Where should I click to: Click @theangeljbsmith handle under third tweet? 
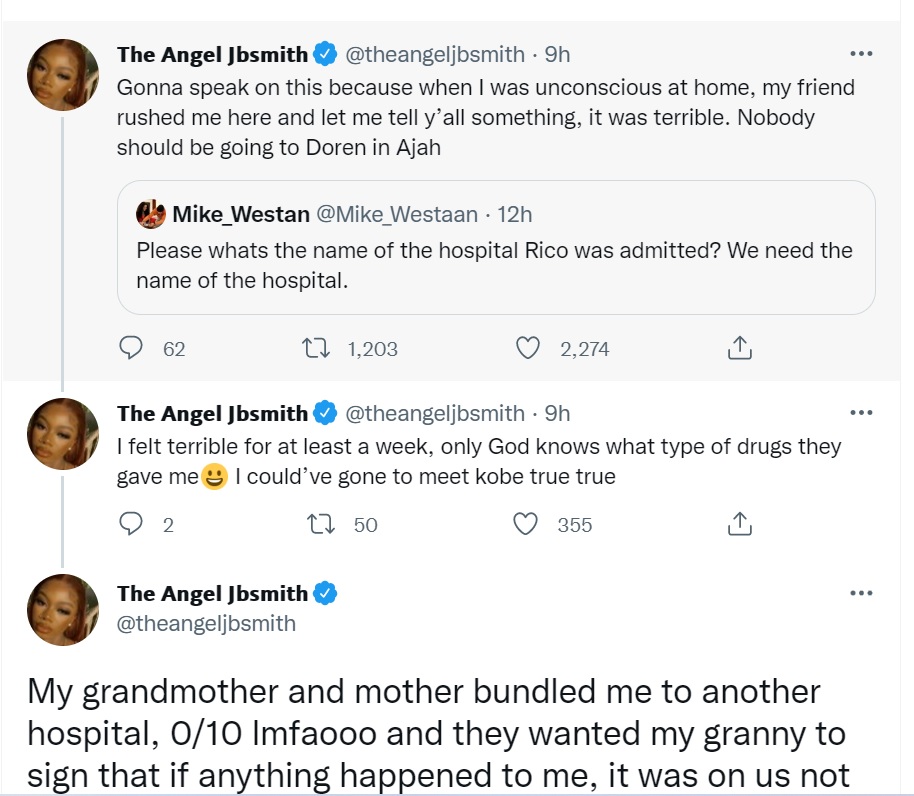(206, 624)
